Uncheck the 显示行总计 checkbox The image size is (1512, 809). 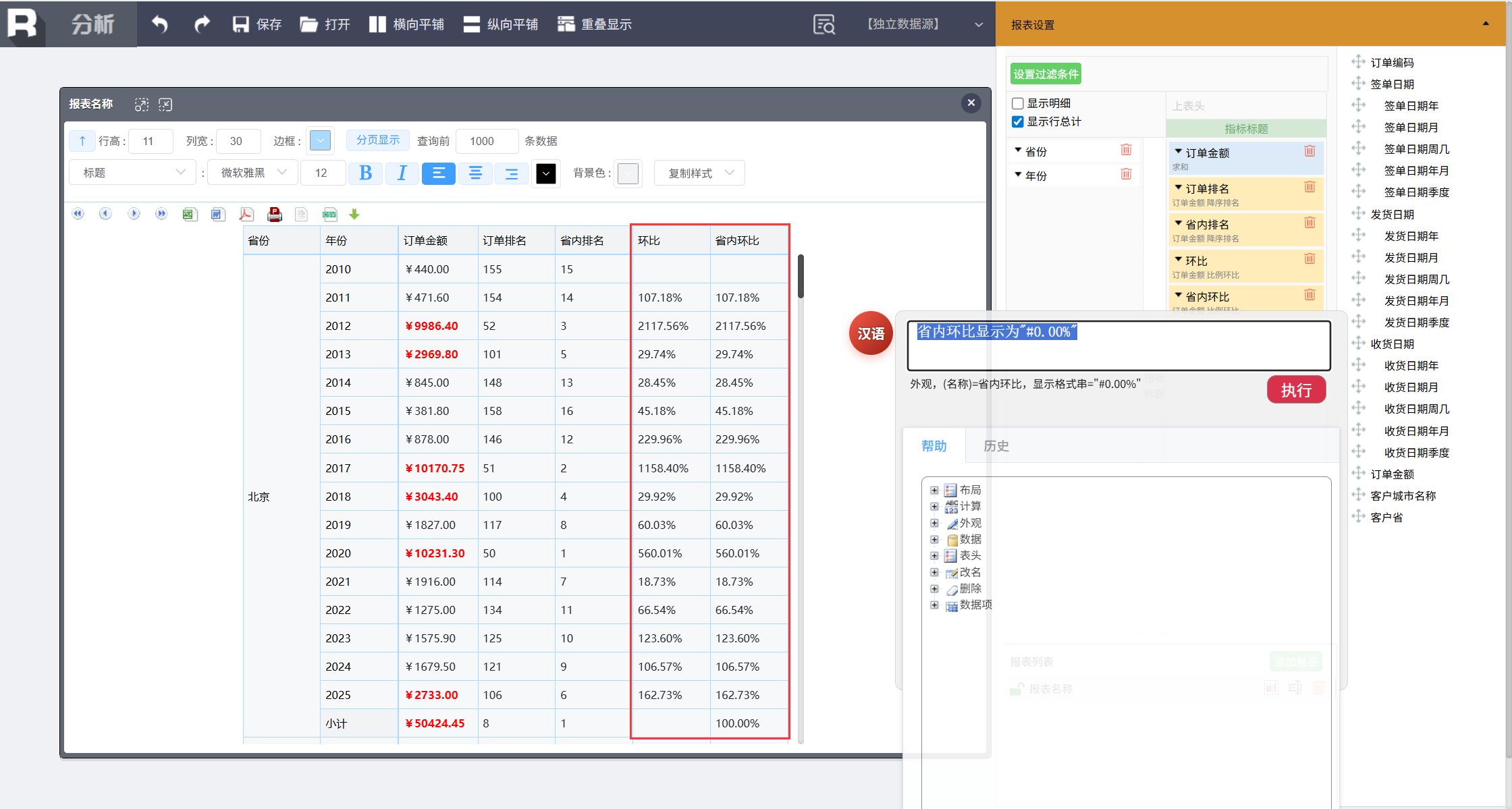(1018, 121)
